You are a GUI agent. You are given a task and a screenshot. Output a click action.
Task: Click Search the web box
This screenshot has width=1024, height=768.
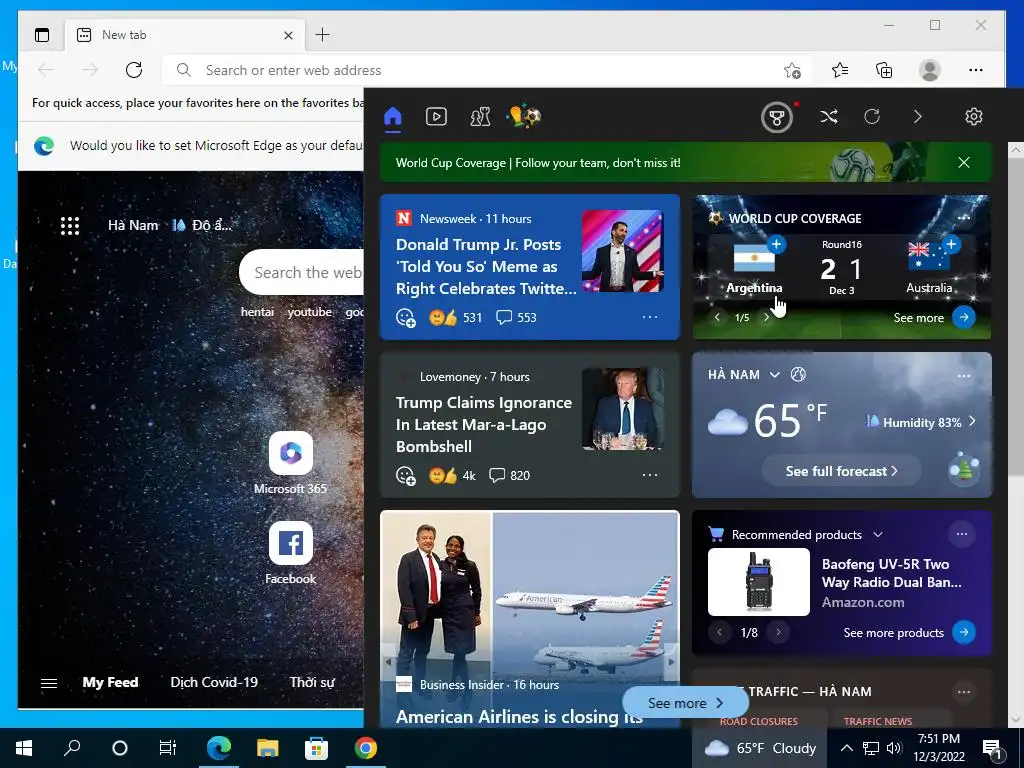tap(302, 272)
